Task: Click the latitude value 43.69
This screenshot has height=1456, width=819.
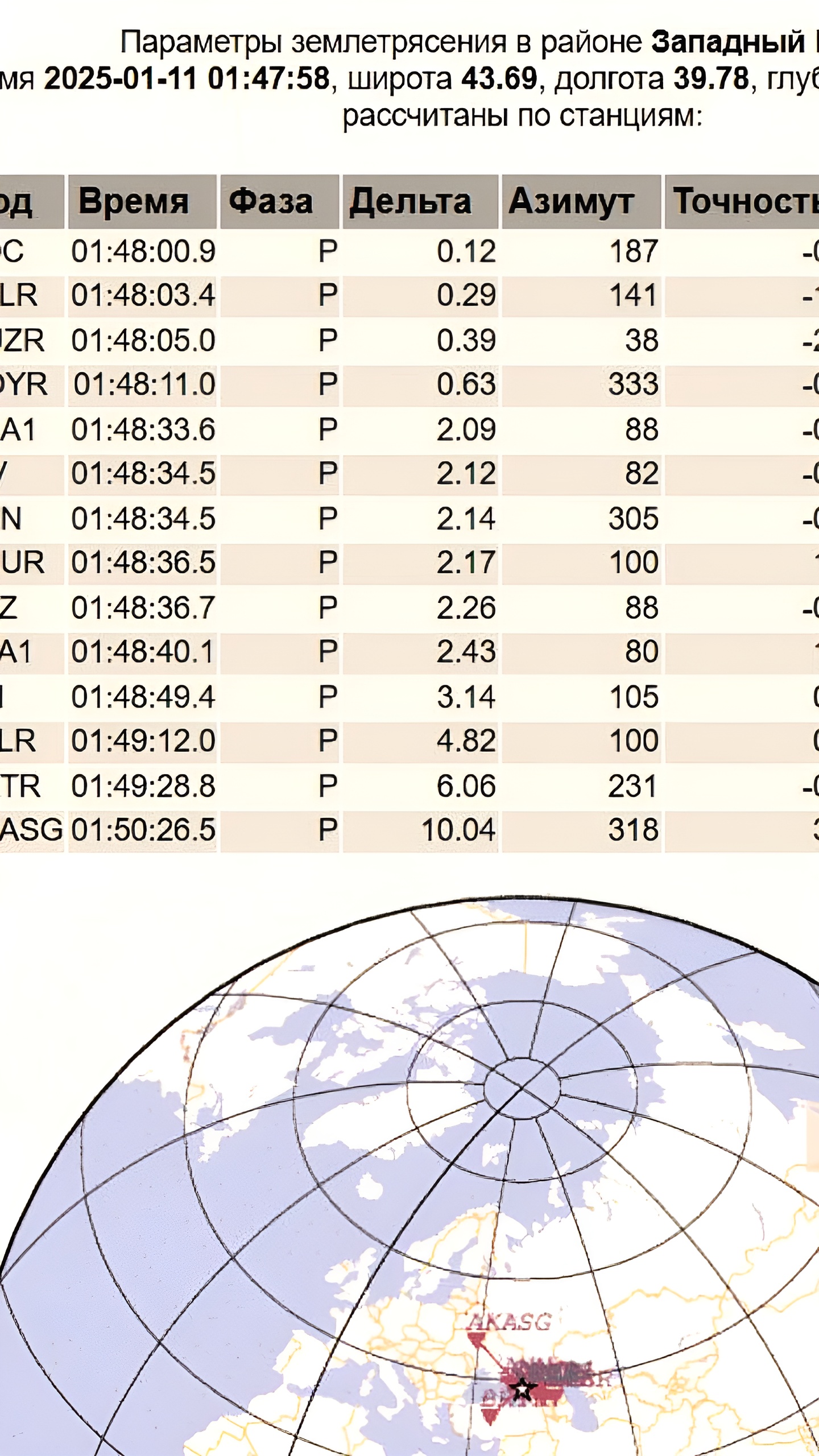Action: point(499,78)
